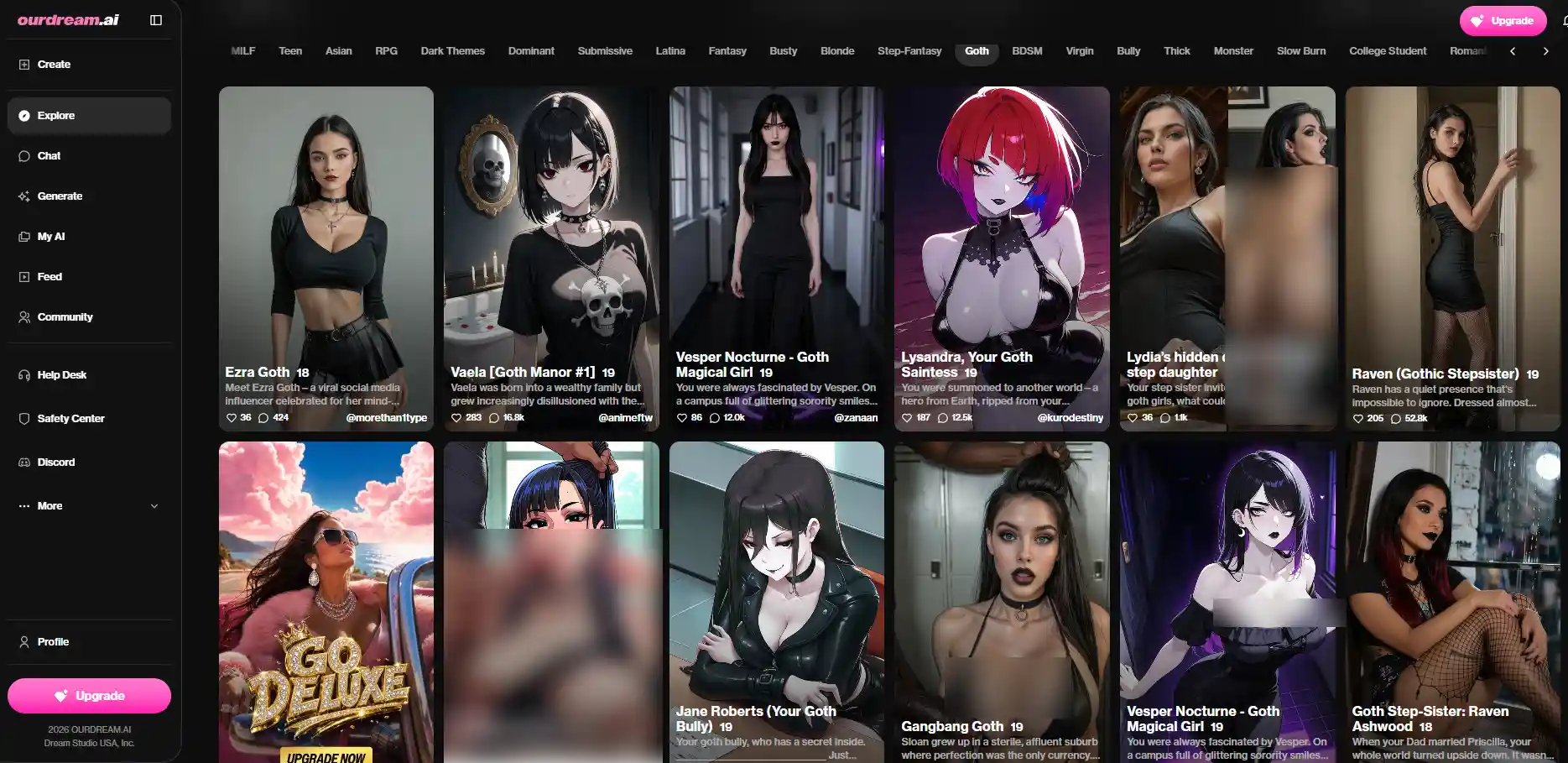
Task: Like the Ezra Goth card heart
Action: [x=232, y=417]
